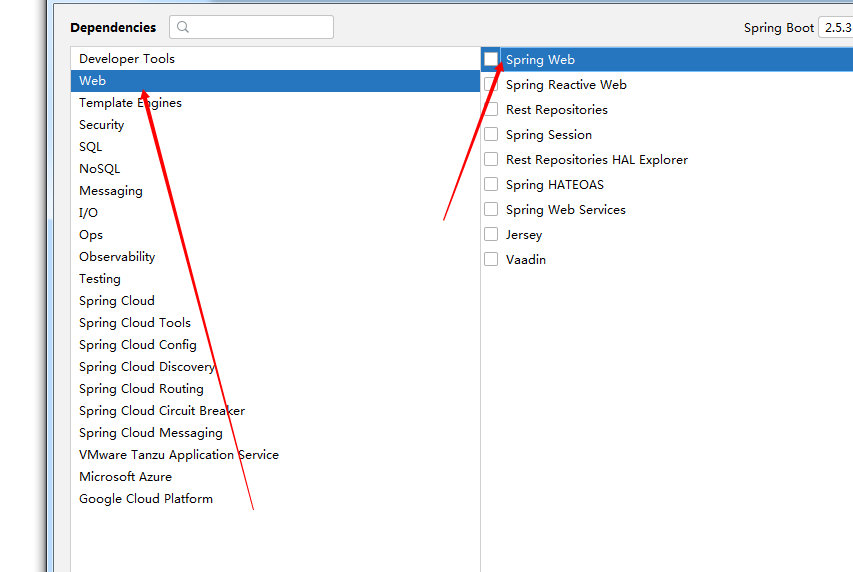Viewport: 853px width, 572px height.
Task: Choose the Template Engines category
Action: (275, 103)
